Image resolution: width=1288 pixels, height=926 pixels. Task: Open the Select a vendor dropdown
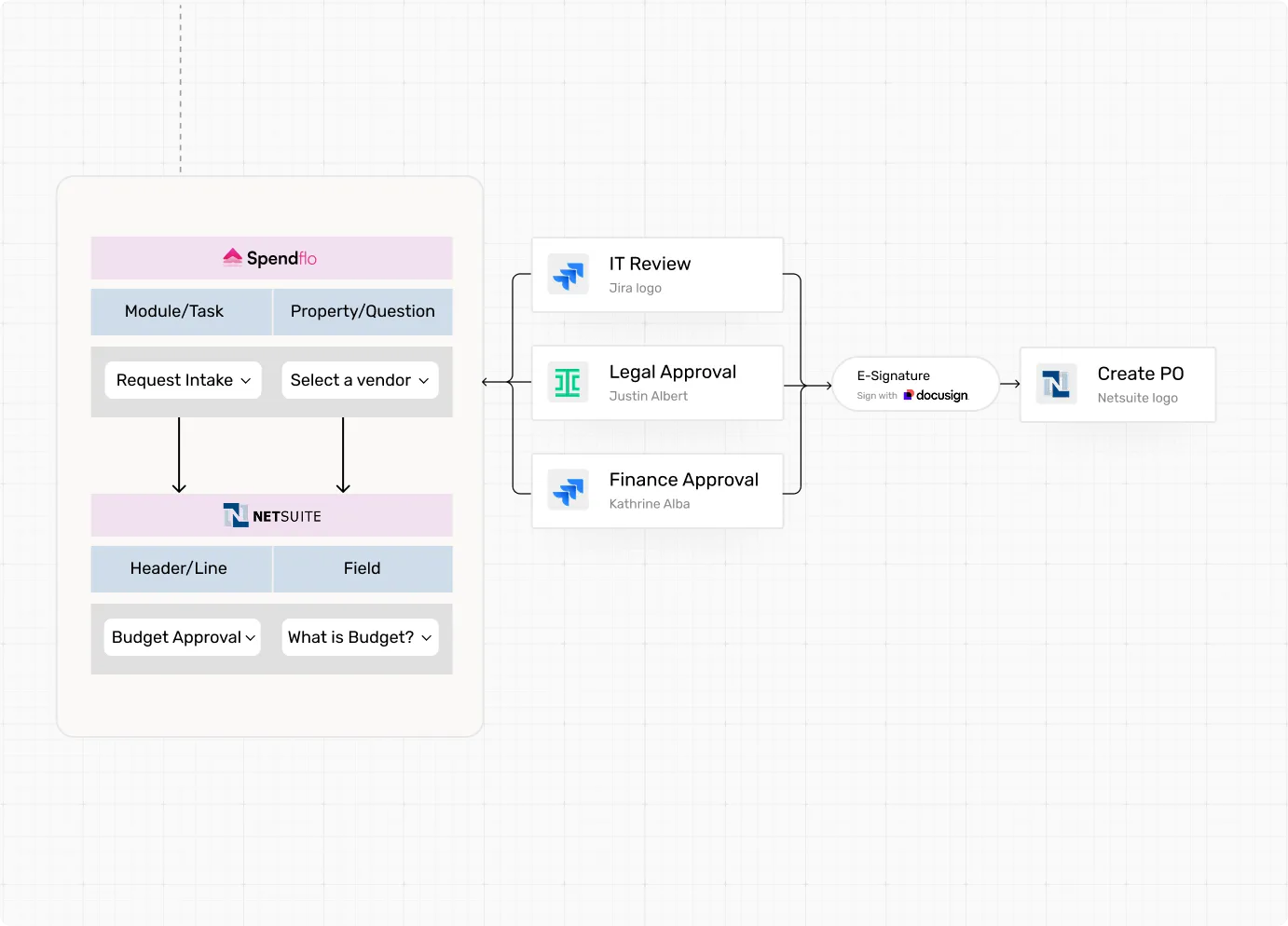tap(360, 380)
